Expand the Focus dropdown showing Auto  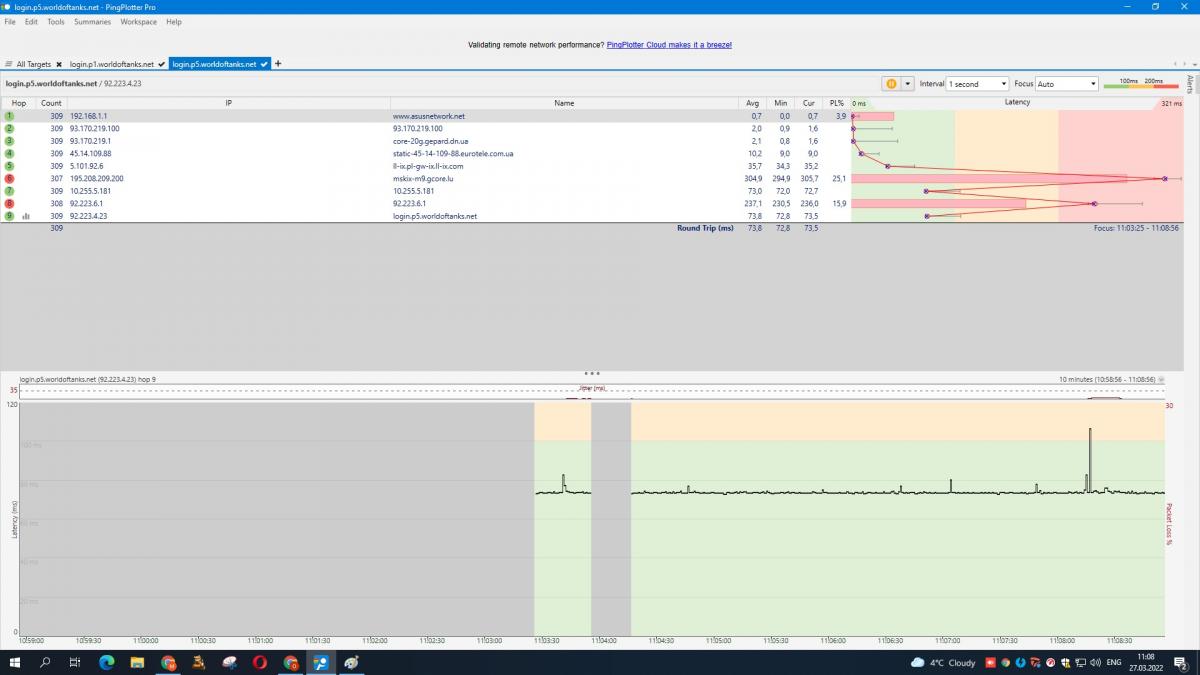[x=1067, y=84]
